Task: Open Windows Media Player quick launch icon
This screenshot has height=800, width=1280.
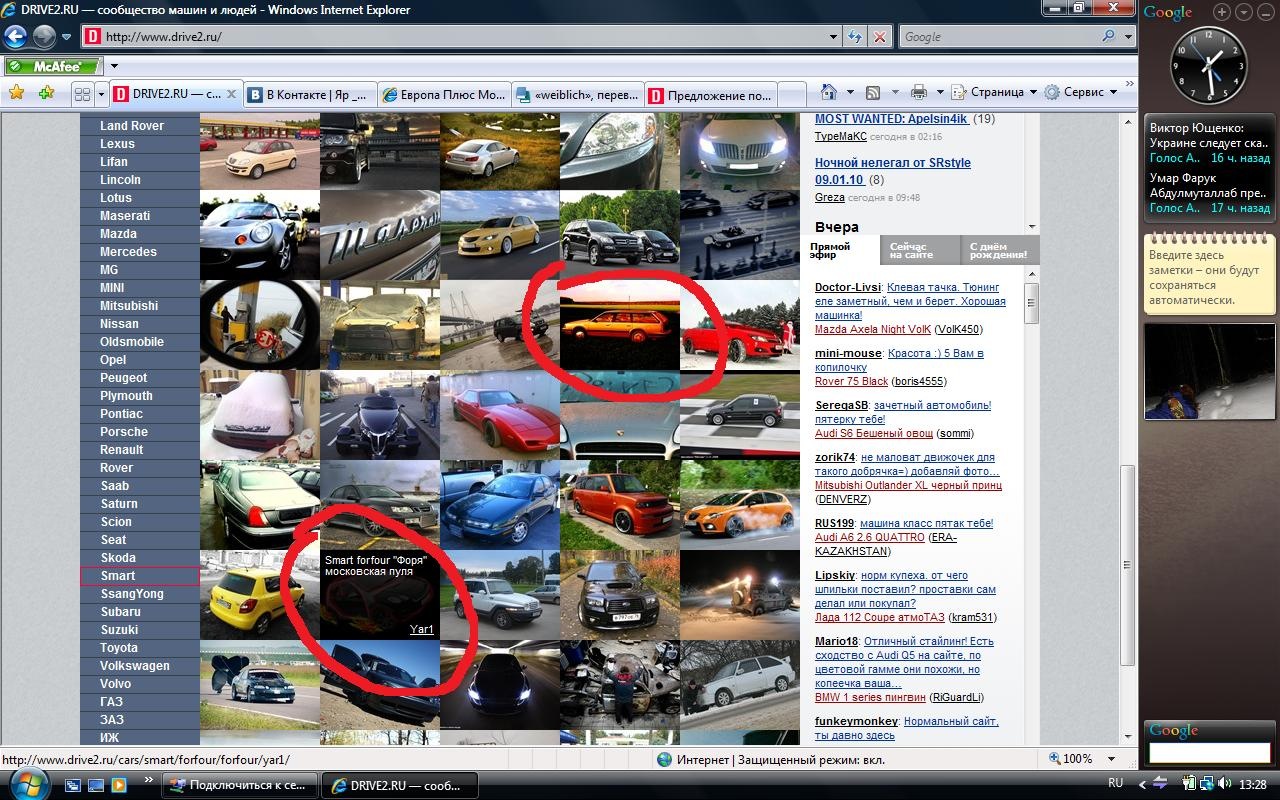Action: point(119,785)
